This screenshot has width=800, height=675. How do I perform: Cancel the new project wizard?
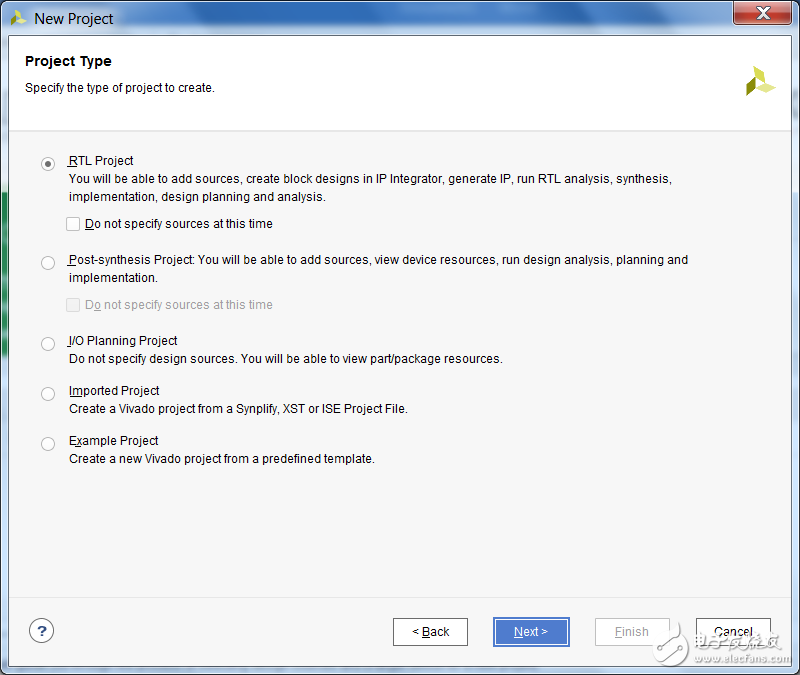(x=733, y=632)
